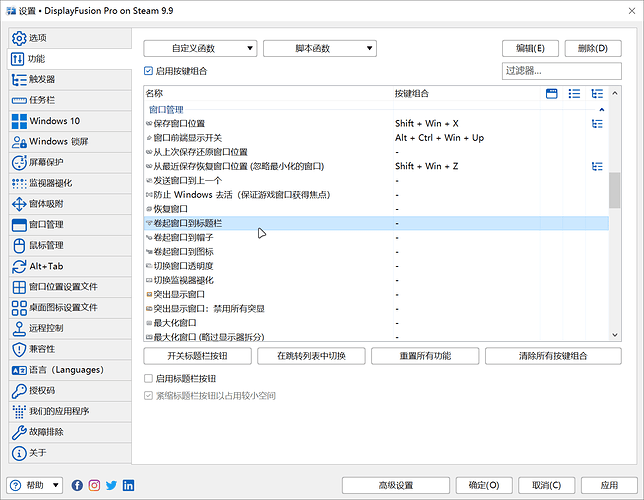Viewport: 644px width, 500px height.
Task: Click the Twitter icon
Action: (111, 486)
